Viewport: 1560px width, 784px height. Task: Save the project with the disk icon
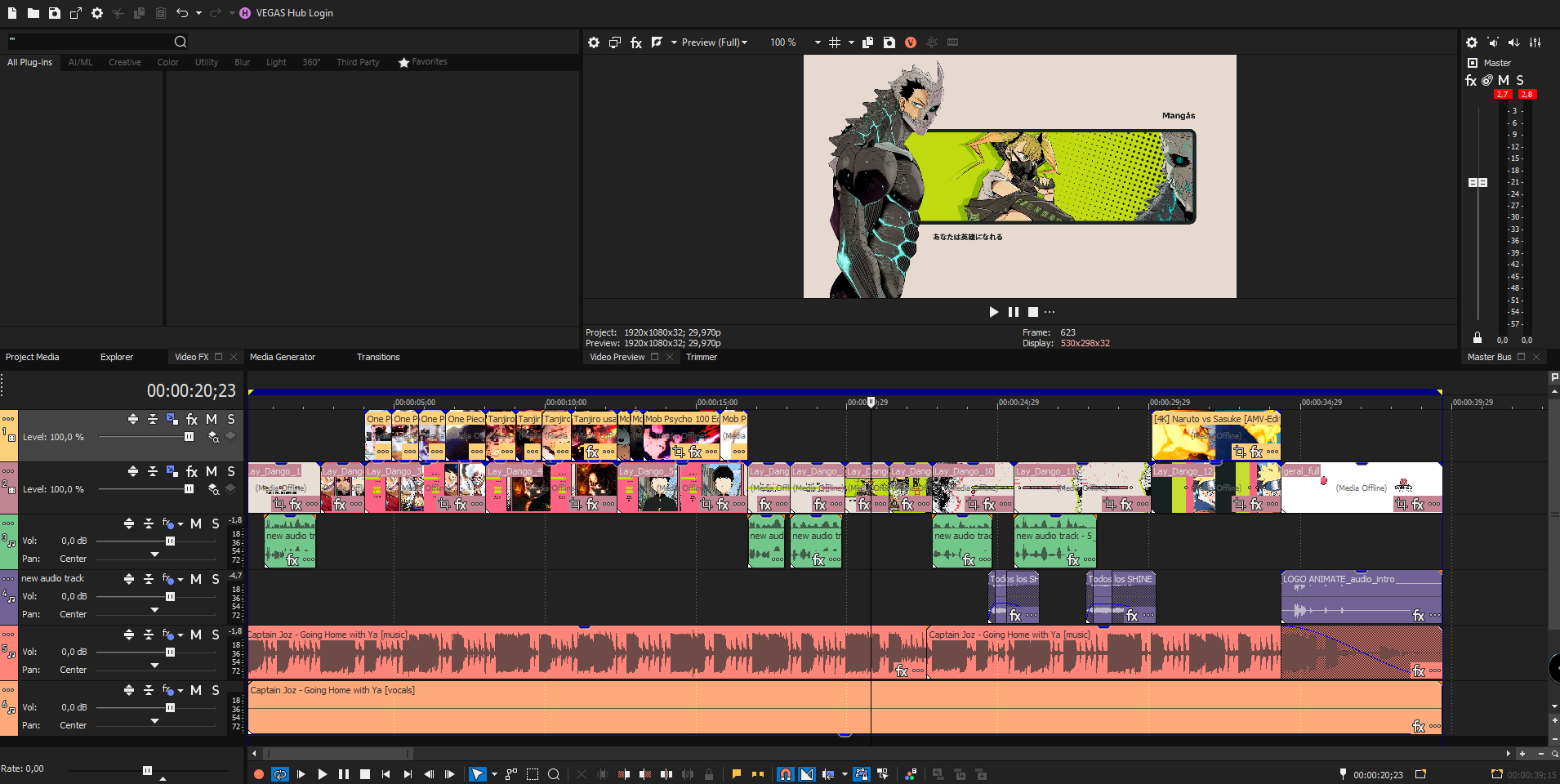pos(55,13)
